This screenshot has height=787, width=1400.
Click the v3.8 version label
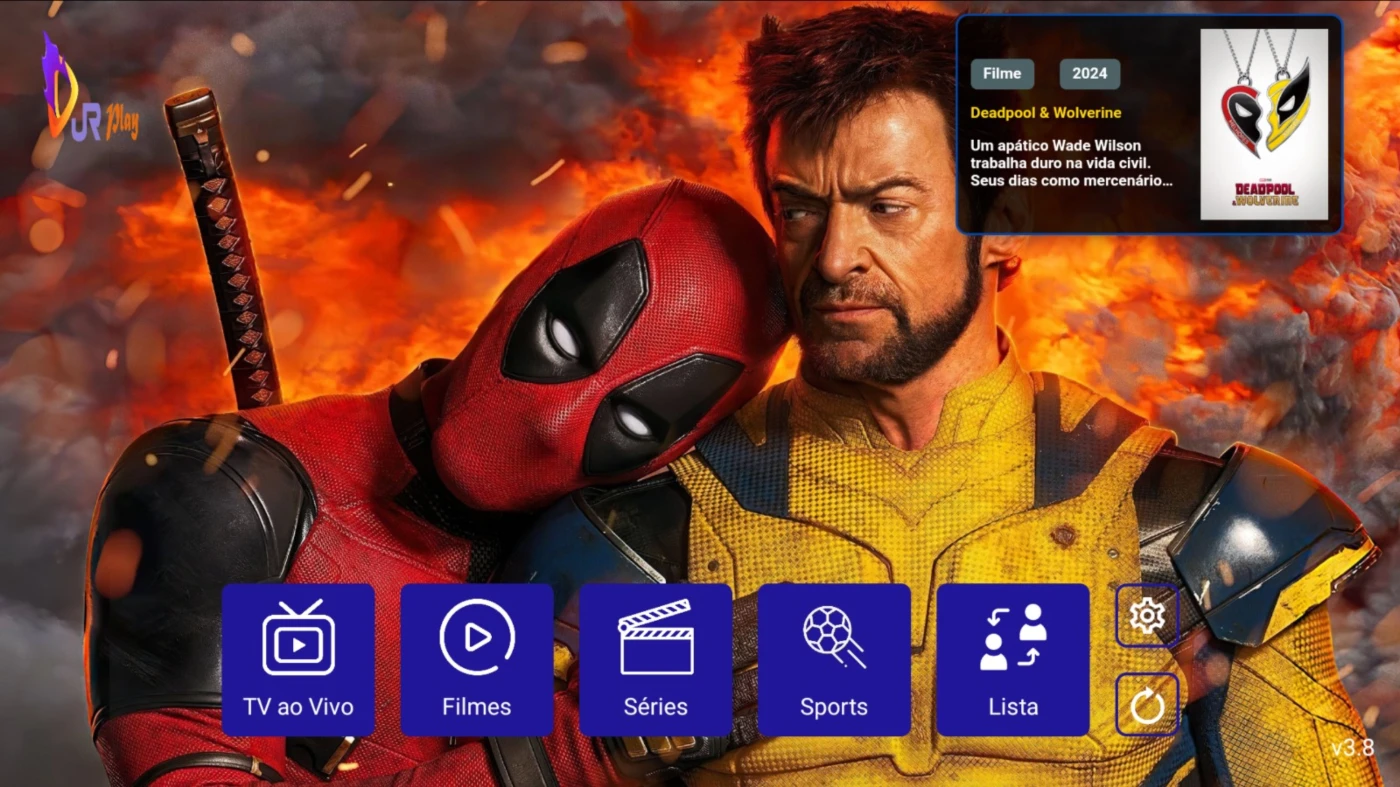coord(1353,748)
